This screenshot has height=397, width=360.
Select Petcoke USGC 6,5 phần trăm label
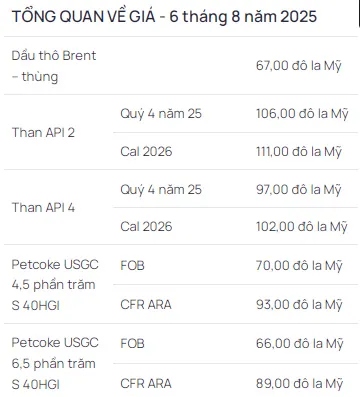[x=55, y=363]
